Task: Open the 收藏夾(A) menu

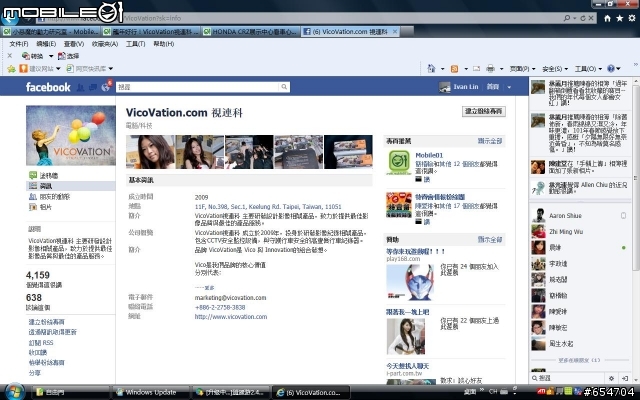Action: (105, 44)
